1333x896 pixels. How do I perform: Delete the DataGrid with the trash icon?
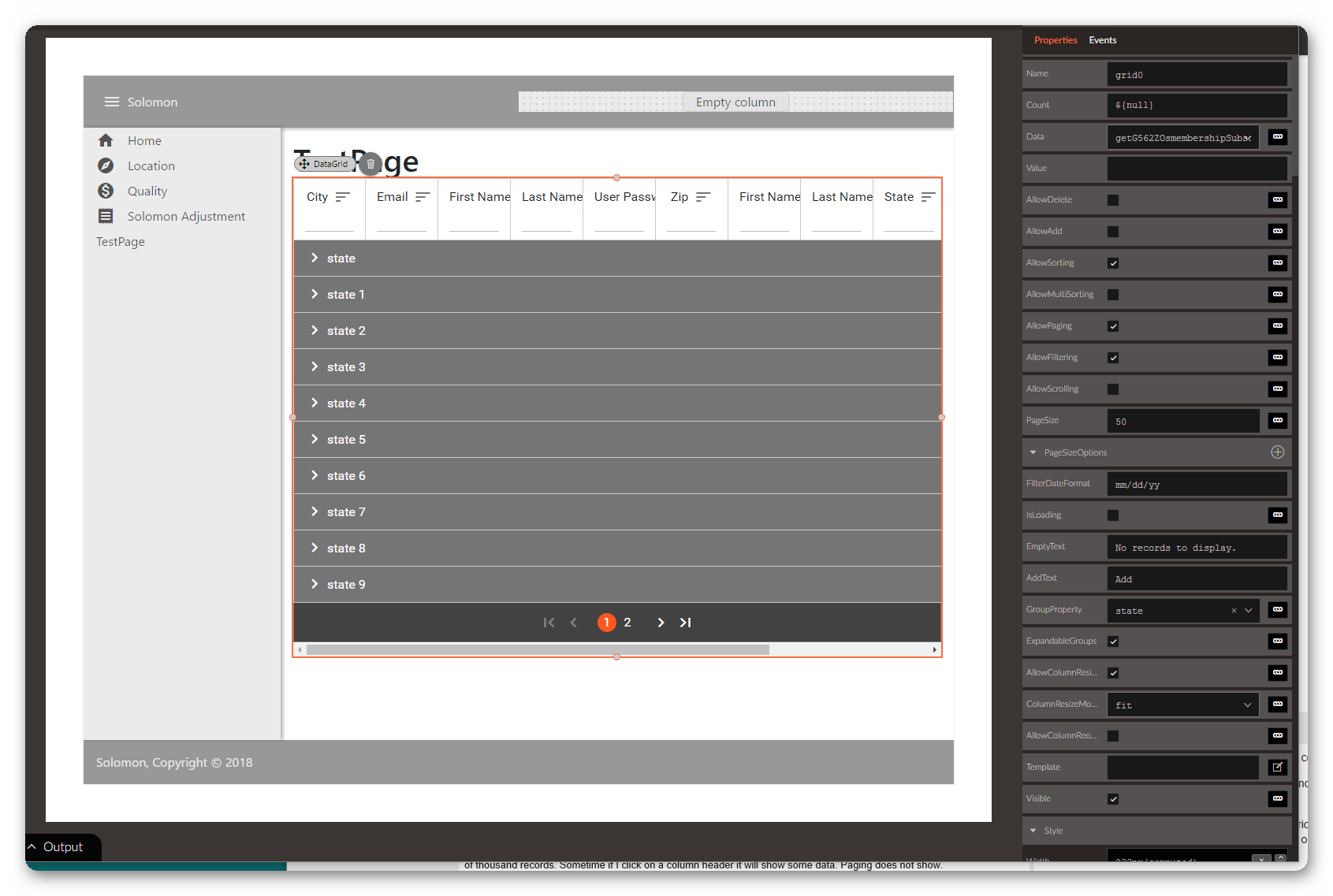370,164
